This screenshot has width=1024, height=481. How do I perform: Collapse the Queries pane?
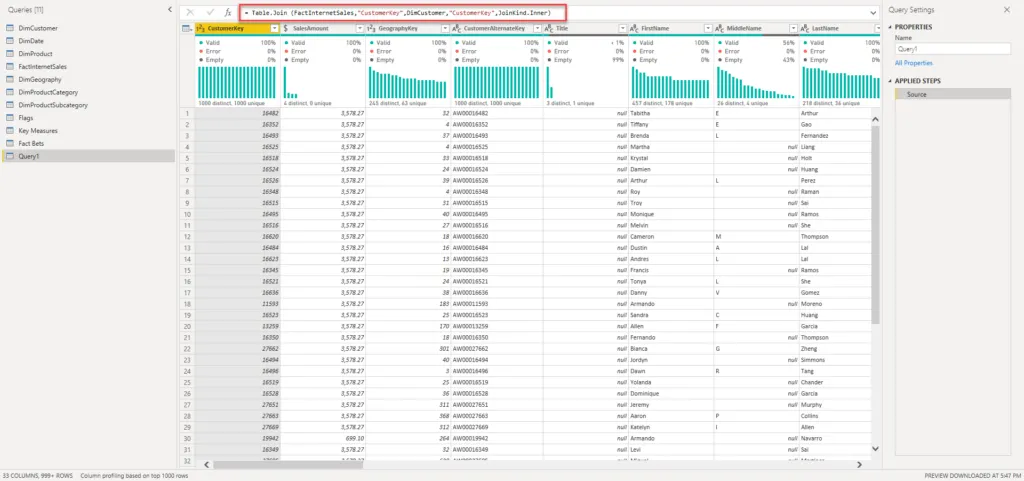[x=168, y=11]
